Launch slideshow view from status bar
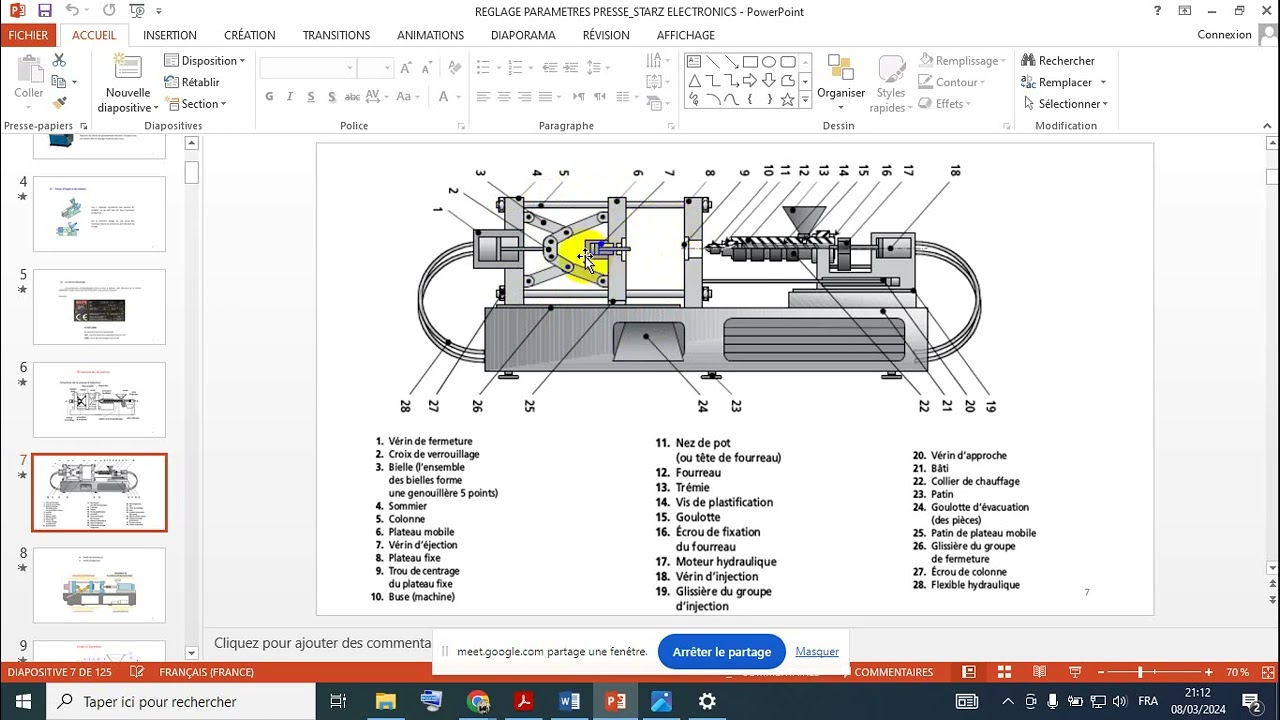1280x720 pixels. (1075, 672)
